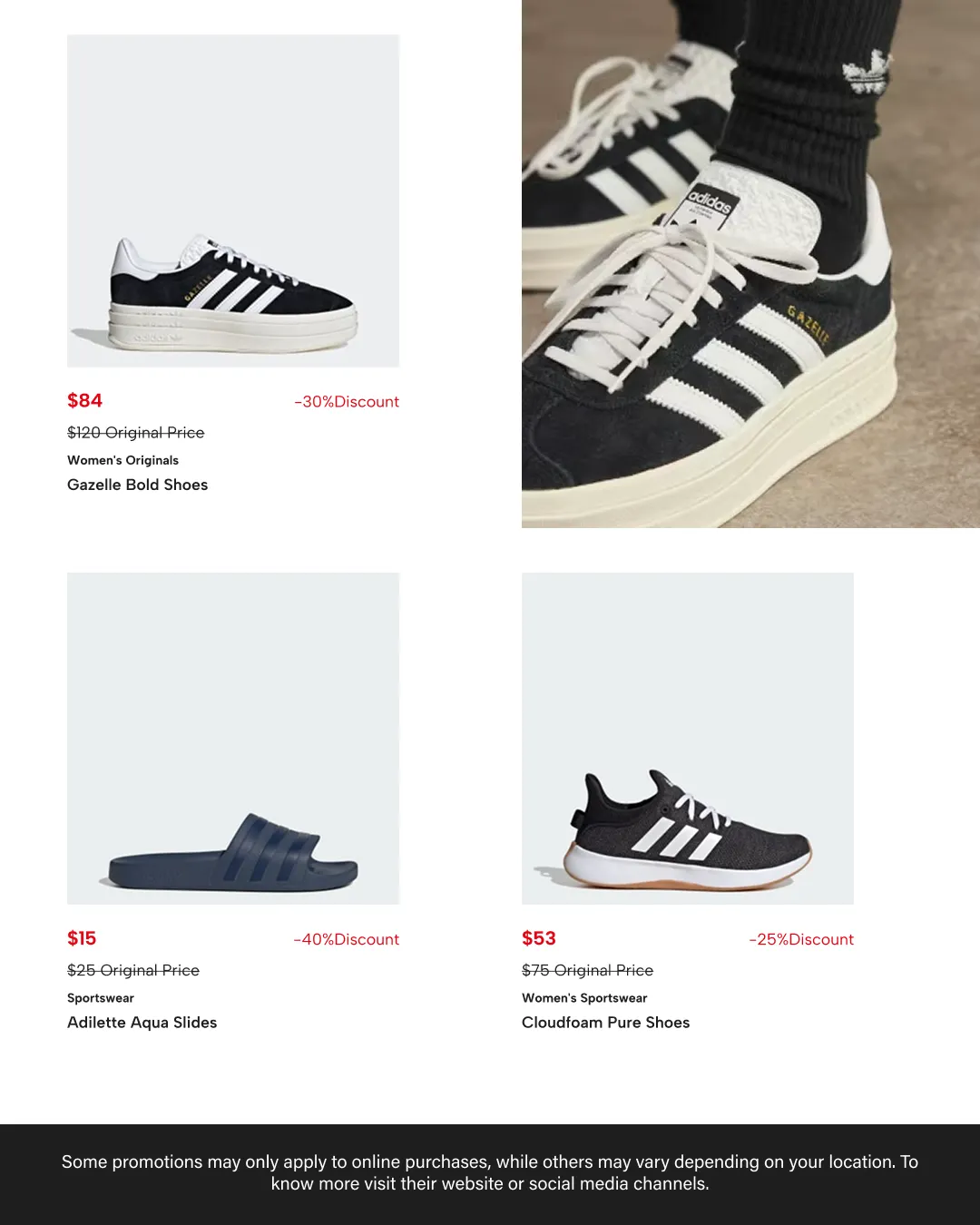Click the Adilette Aqua Slides product image
Screen dimensions: 980x1225
tap(233, 738)
